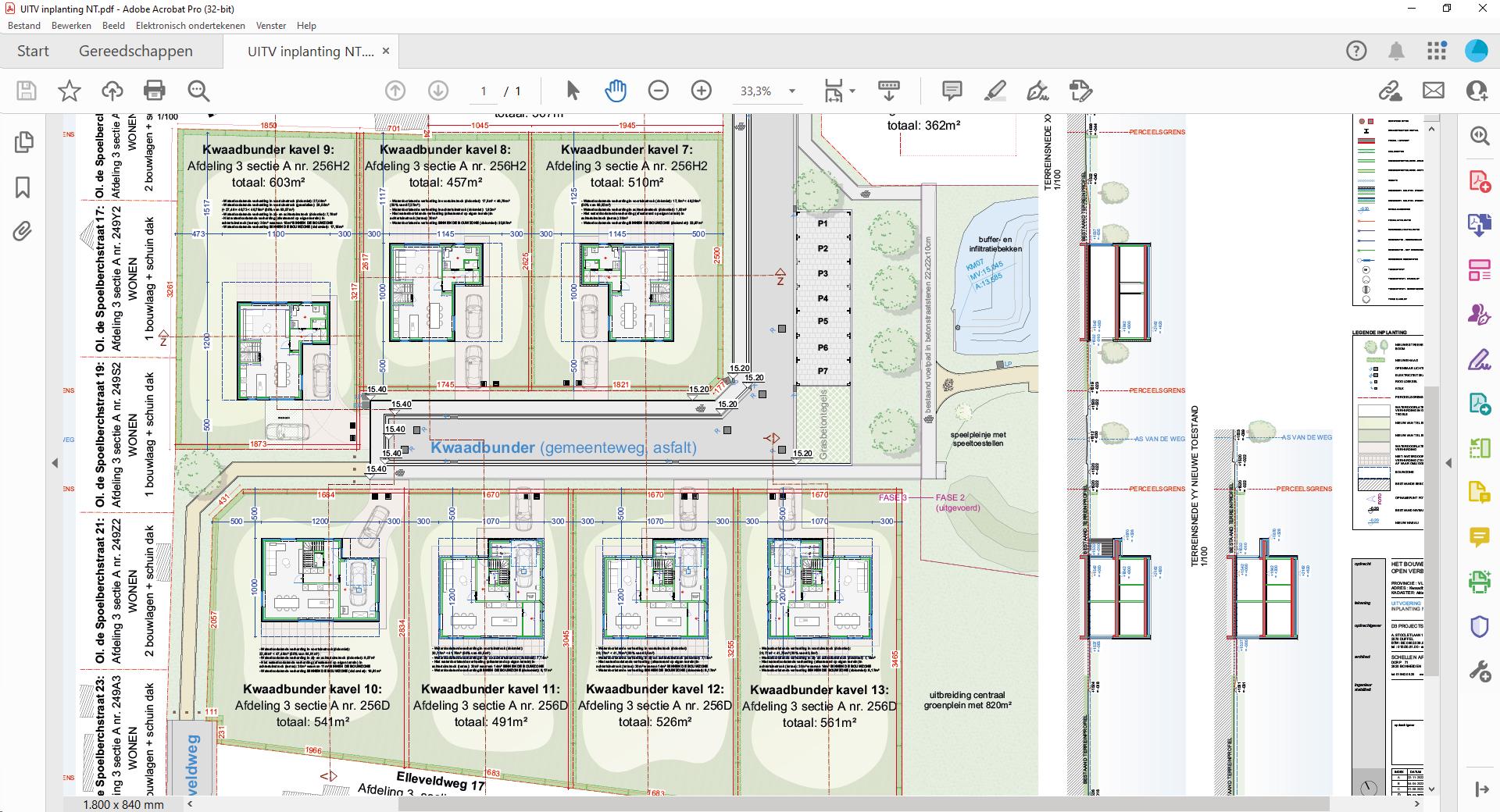
Task: Expand the fit page options dropdown
Action: [x=852, y=91]
